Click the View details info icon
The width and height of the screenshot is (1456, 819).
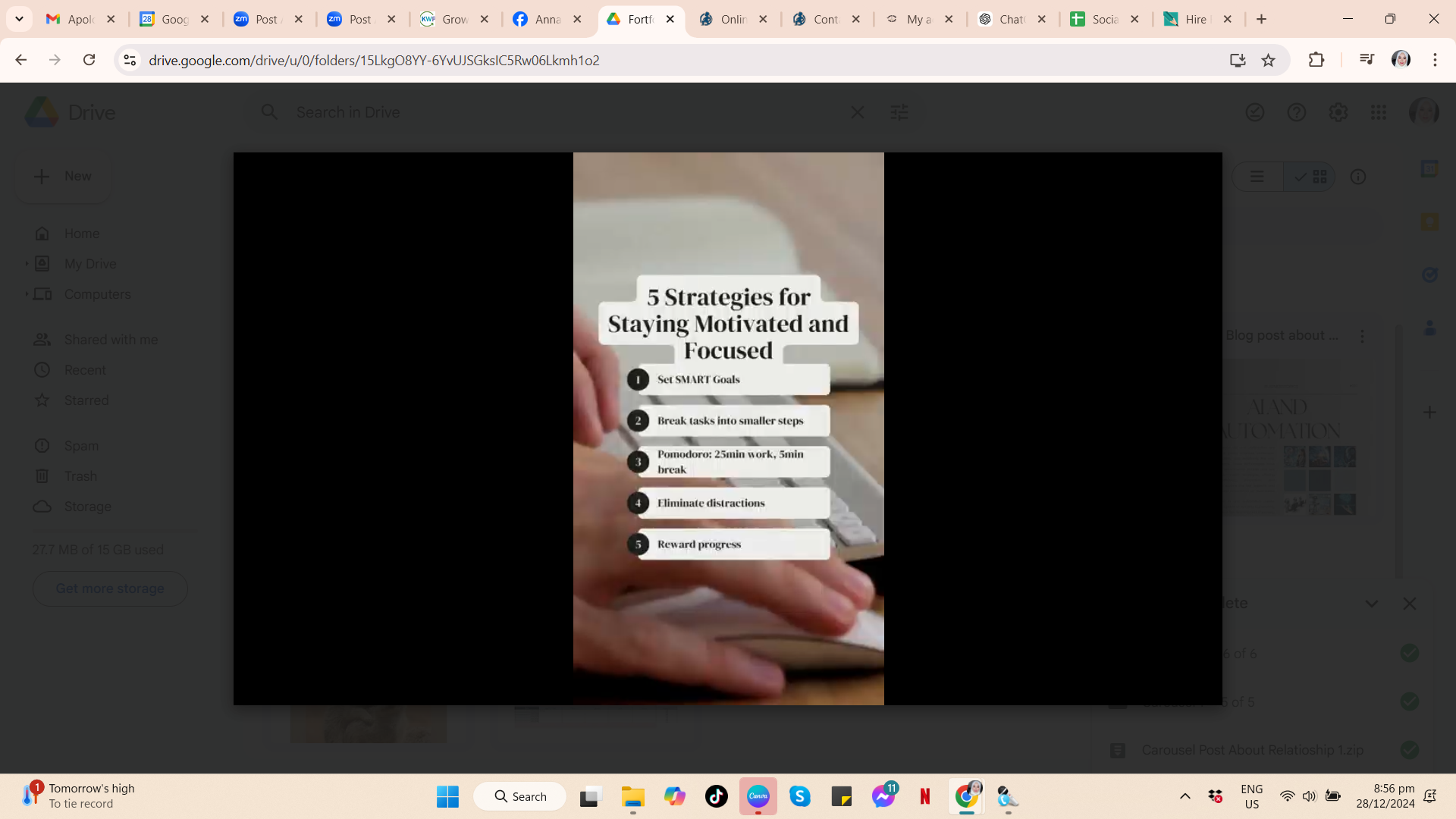pos(1357,177)
